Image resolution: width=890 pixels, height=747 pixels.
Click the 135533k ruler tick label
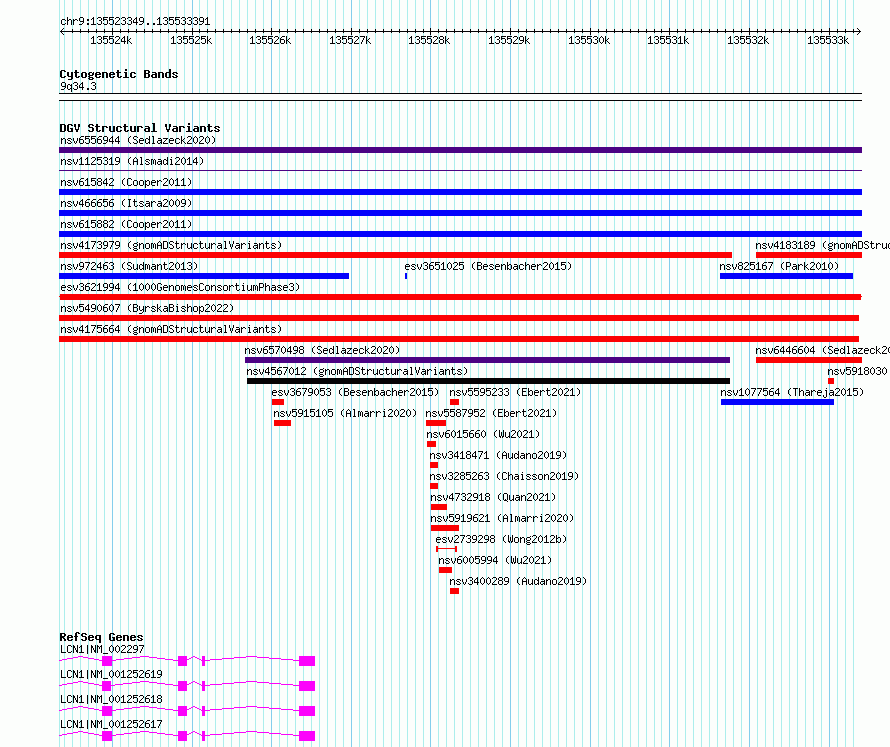coord(828,40)
